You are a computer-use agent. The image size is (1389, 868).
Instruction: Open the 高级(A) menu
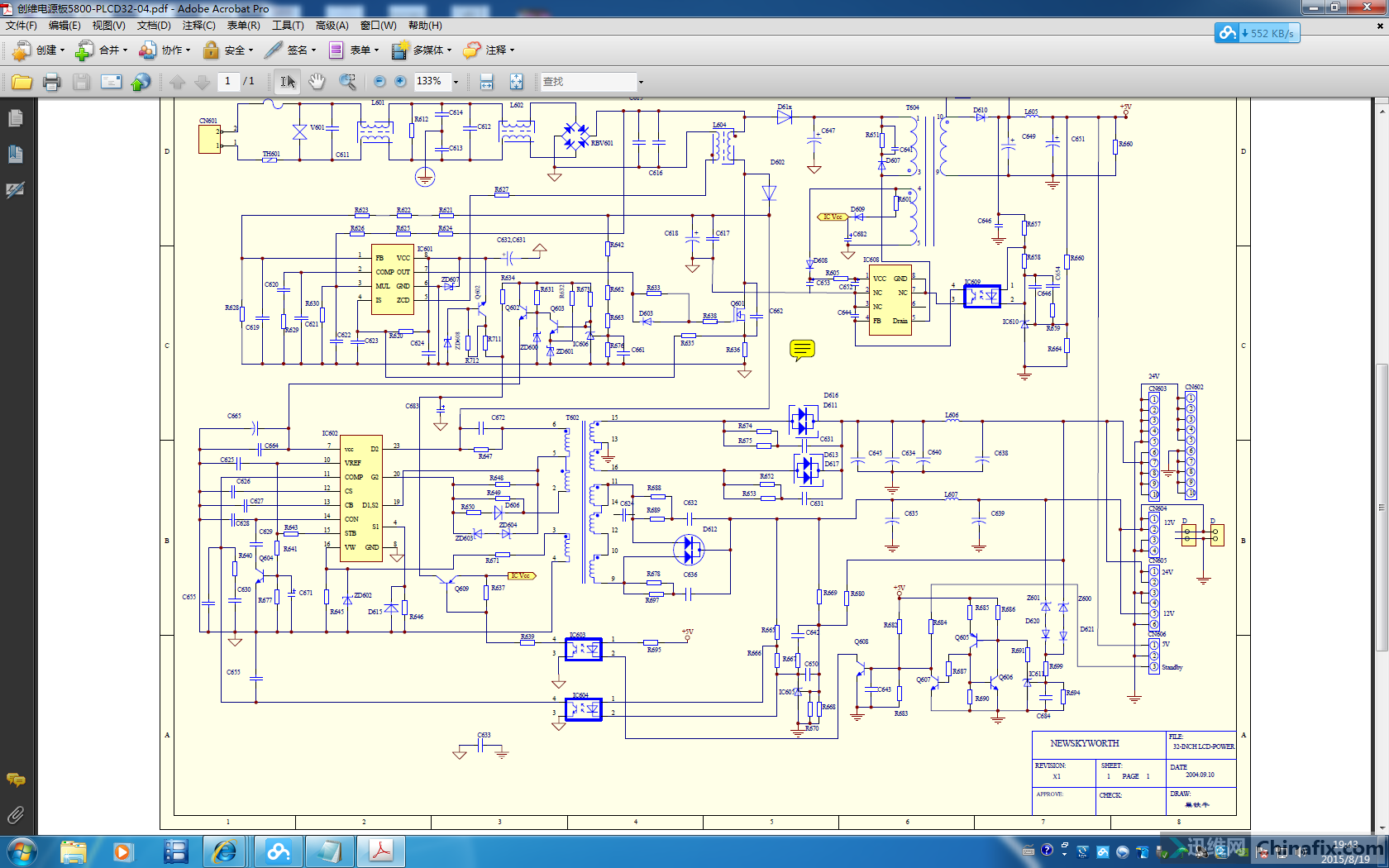point(332,26)
